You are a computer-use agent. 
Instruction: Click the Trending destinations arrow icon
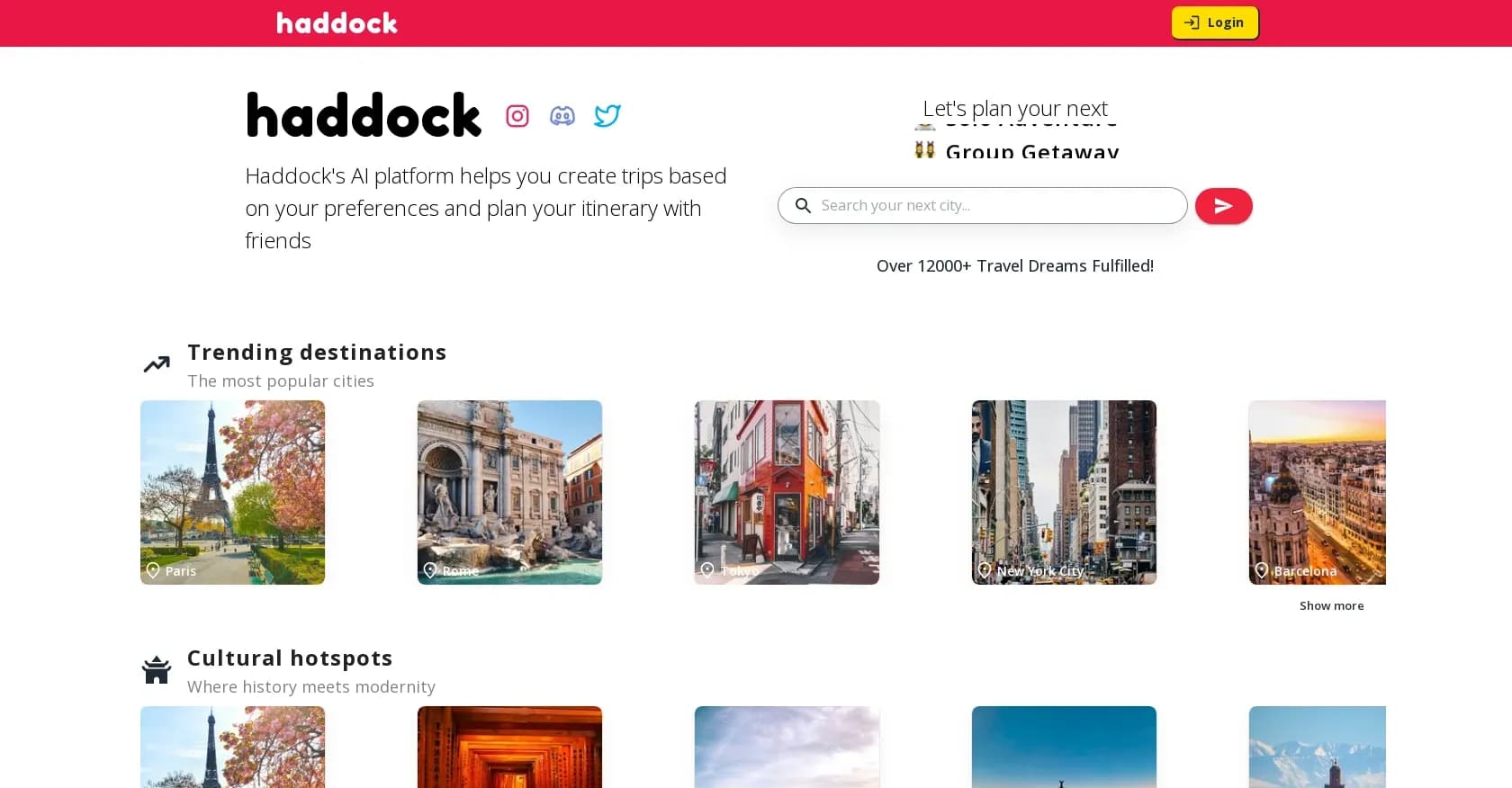click(157, 364)
